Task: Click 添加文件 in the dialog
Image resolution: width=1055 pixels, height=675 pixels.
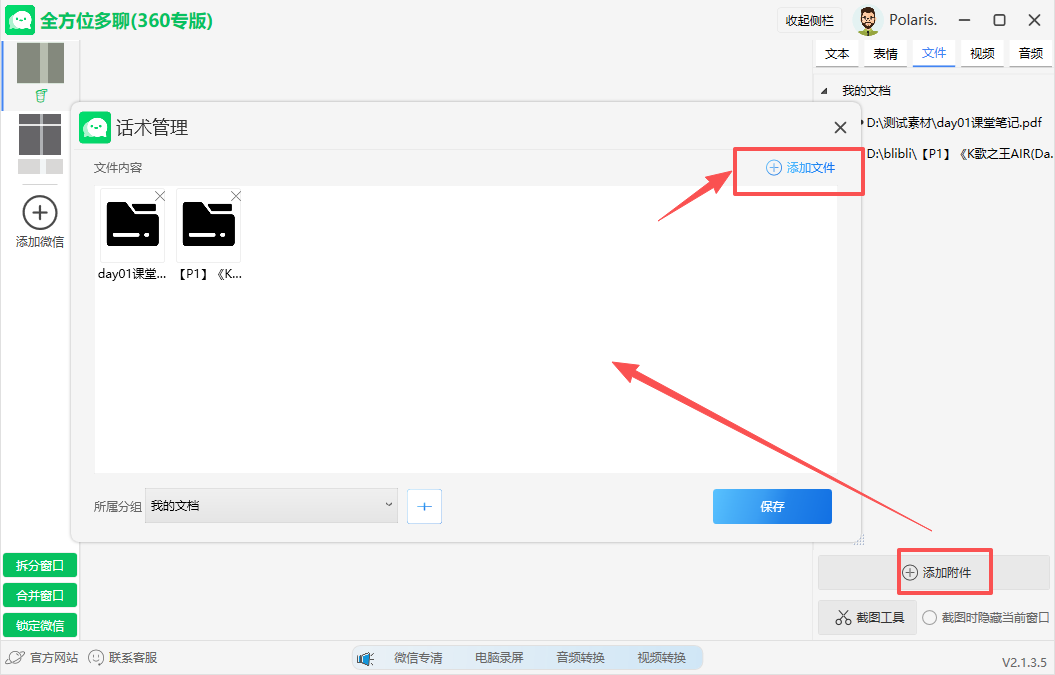Action: click(800, 168)
